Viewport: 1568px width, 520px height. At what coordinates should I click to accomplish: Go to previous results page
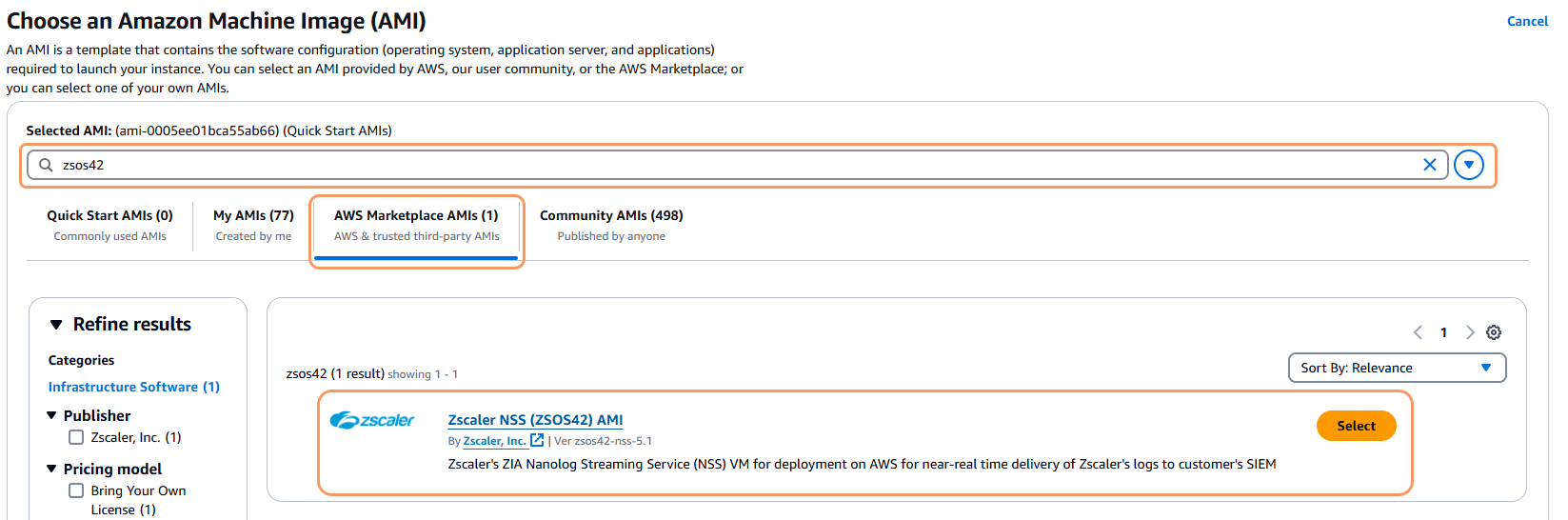coord(1418,332)
